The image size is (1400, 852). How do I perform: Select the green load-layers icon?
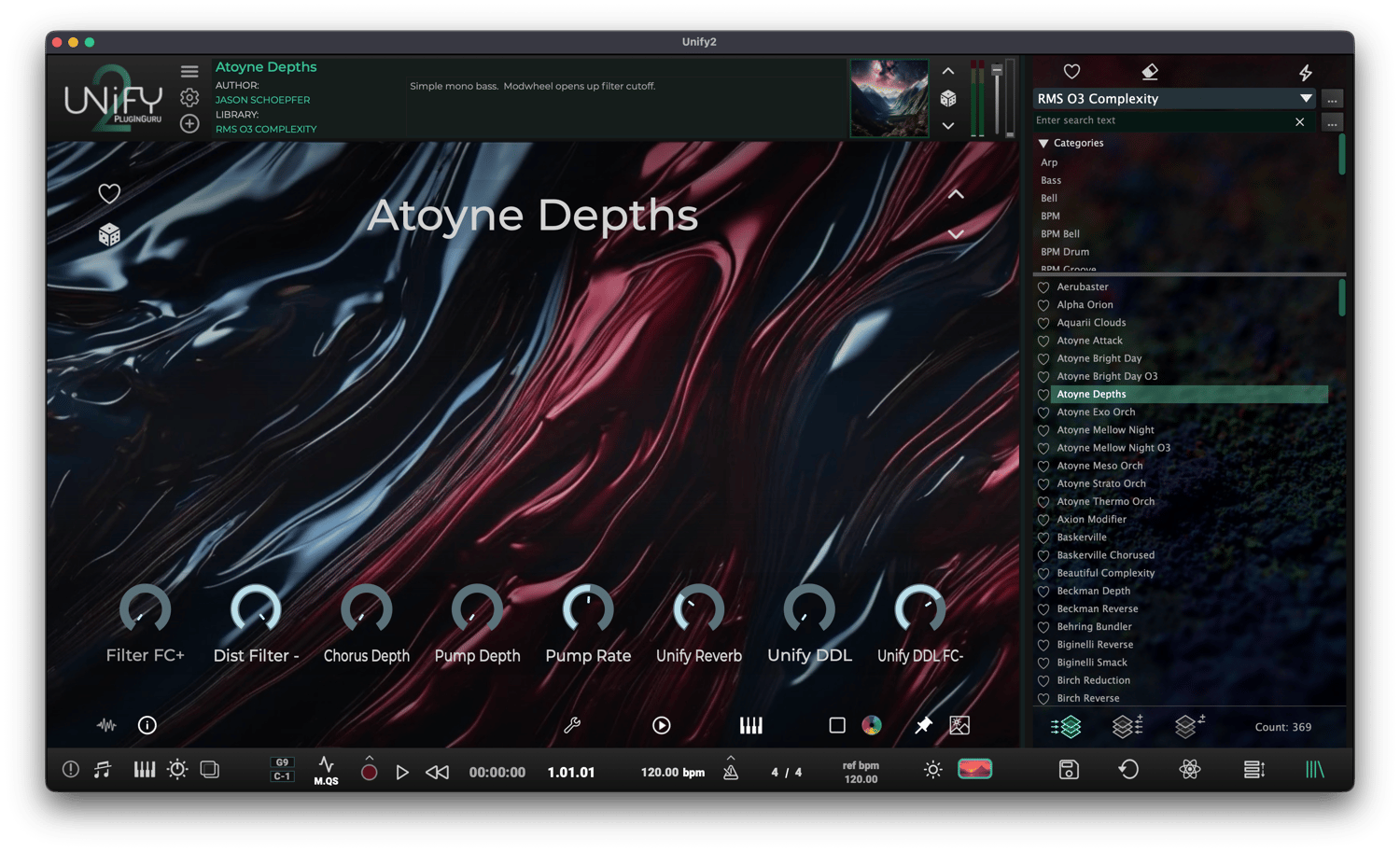(1066, 726)
